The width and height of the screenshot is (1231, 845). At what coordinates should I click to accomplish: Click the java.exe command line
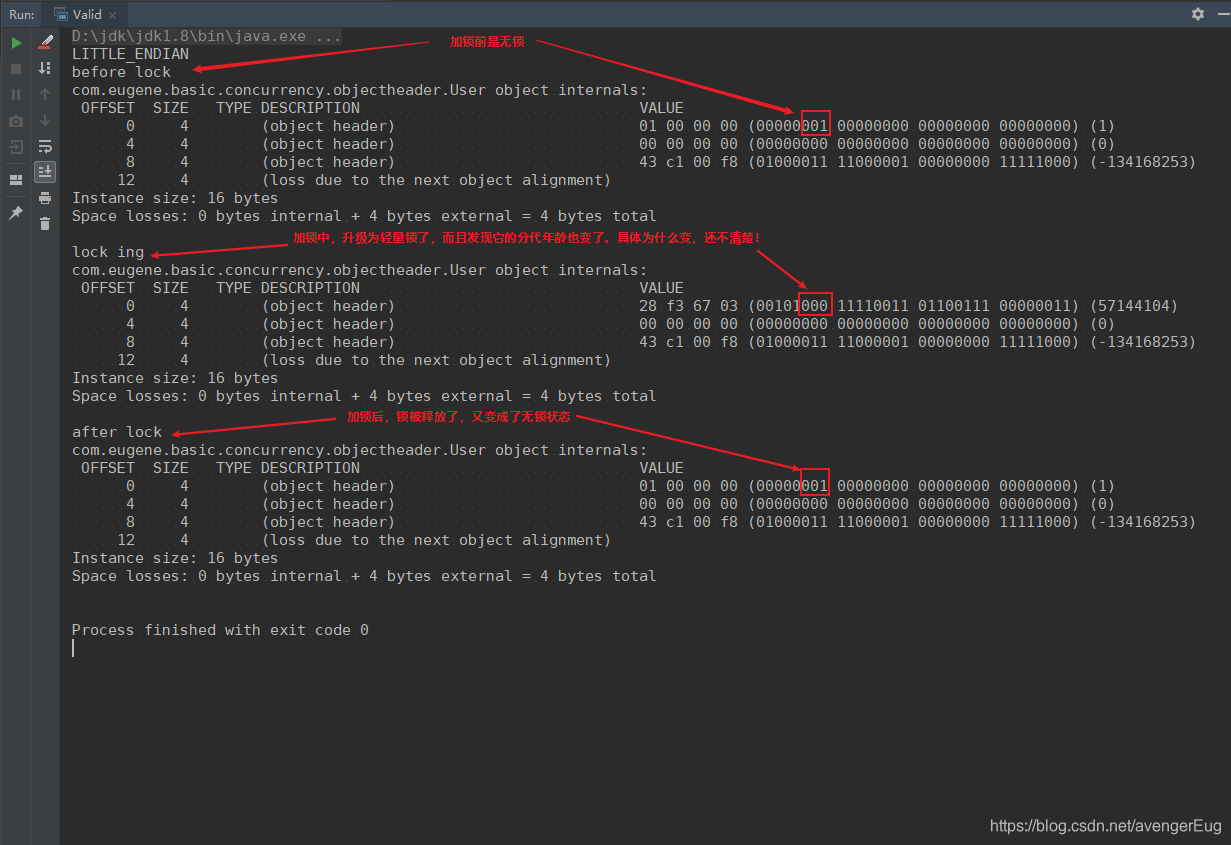pos(207,36)
